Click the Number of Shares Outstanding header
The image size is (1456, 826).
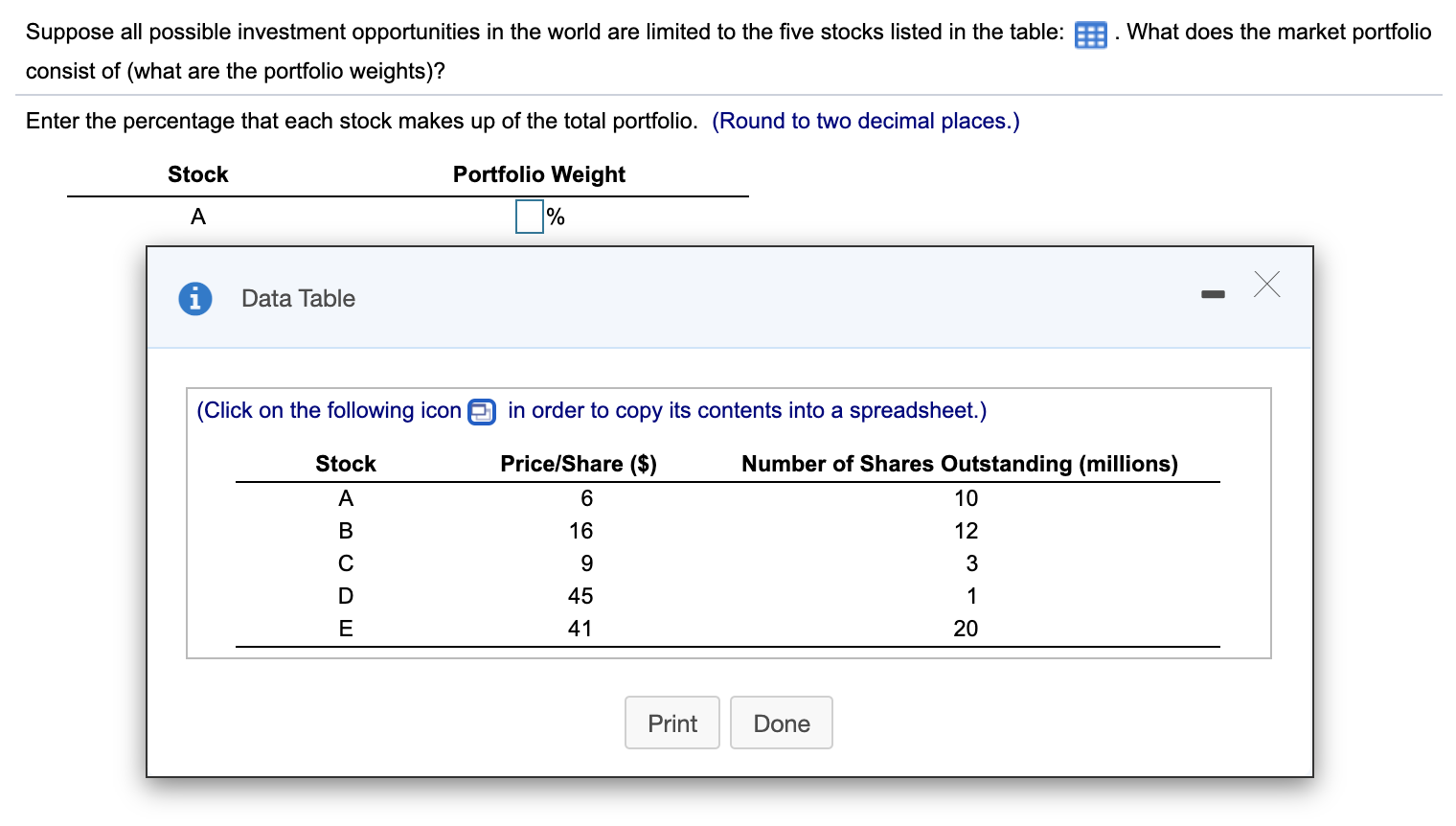coord(959,464)
